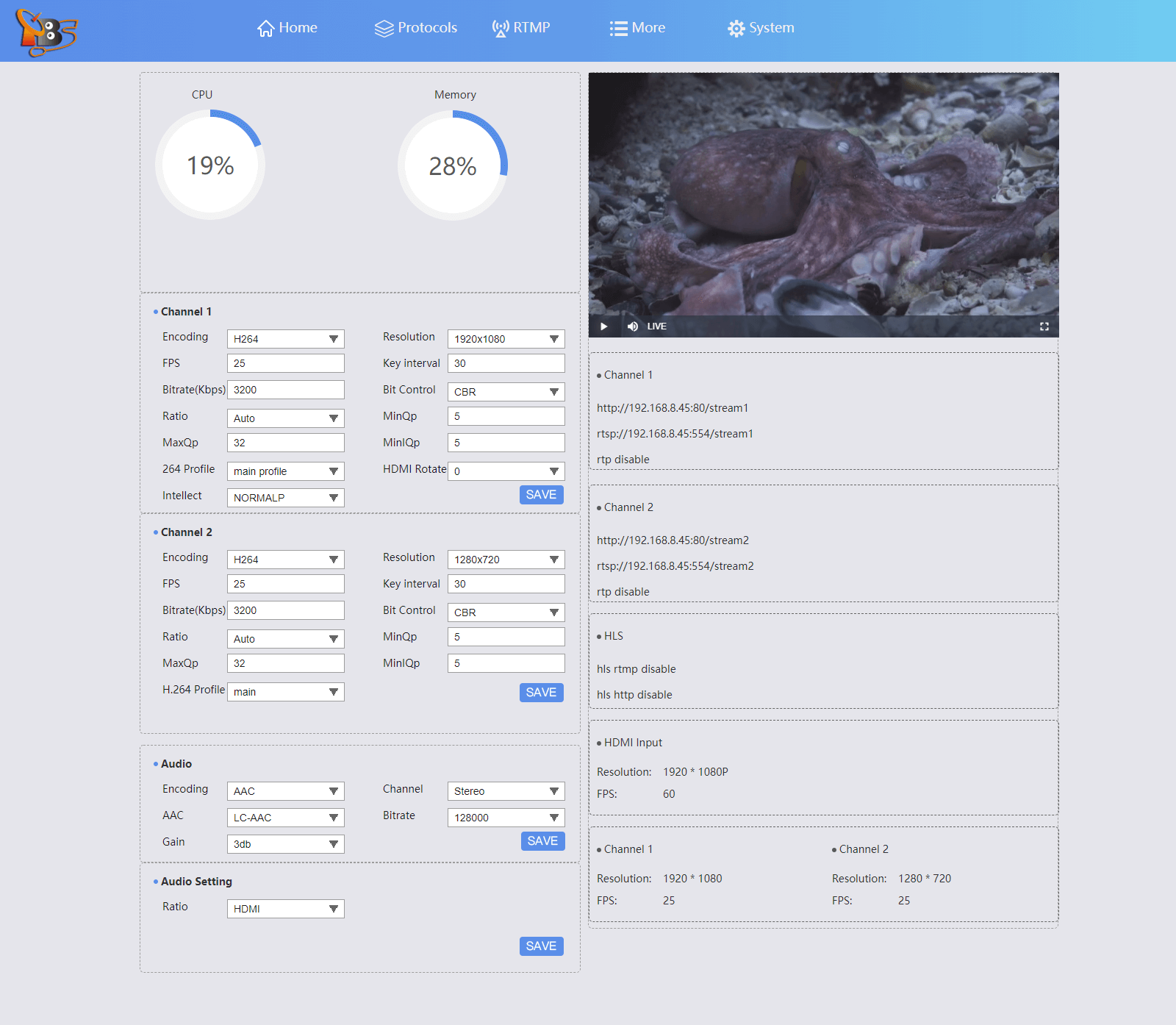Play the live video preview

603,326
